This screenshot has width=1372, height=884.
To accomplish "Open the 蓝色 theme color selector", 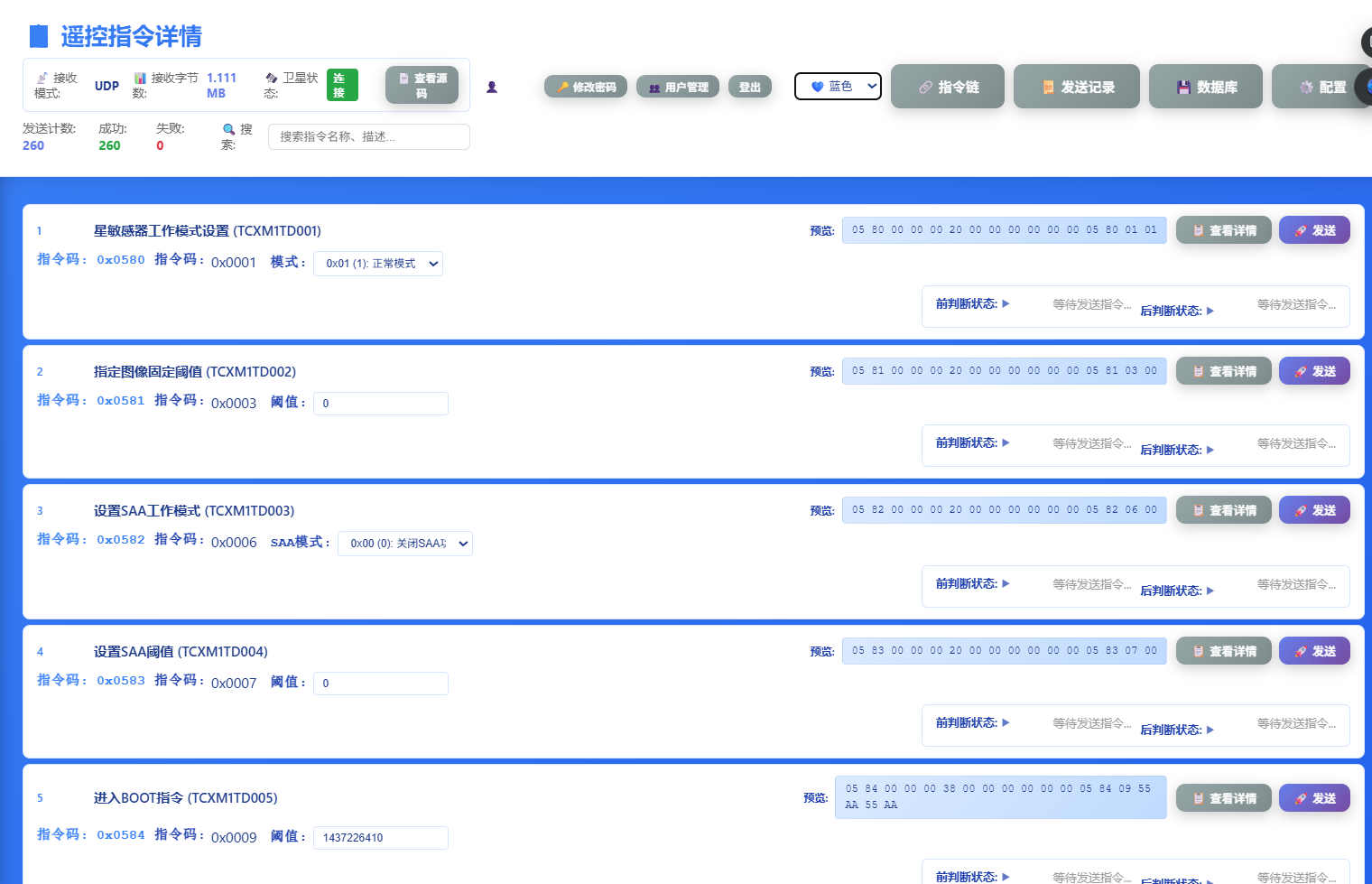I will [x=838, y=86].
